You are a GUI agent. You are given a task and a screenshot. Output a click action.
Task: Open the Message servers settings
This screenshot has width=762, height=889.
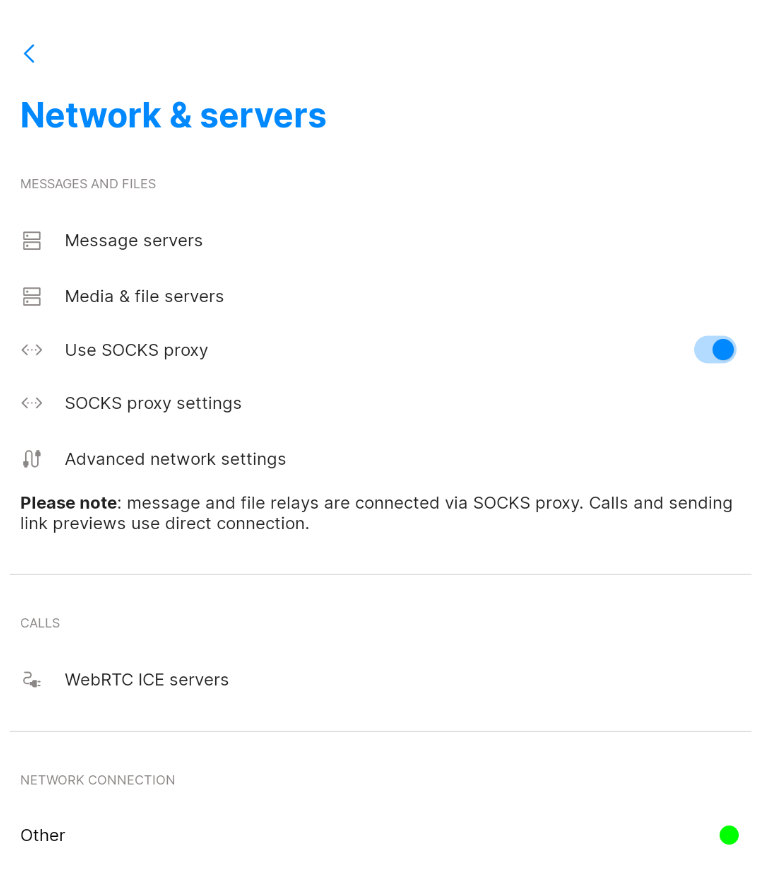pyautogui.click(x=134, y=240)
